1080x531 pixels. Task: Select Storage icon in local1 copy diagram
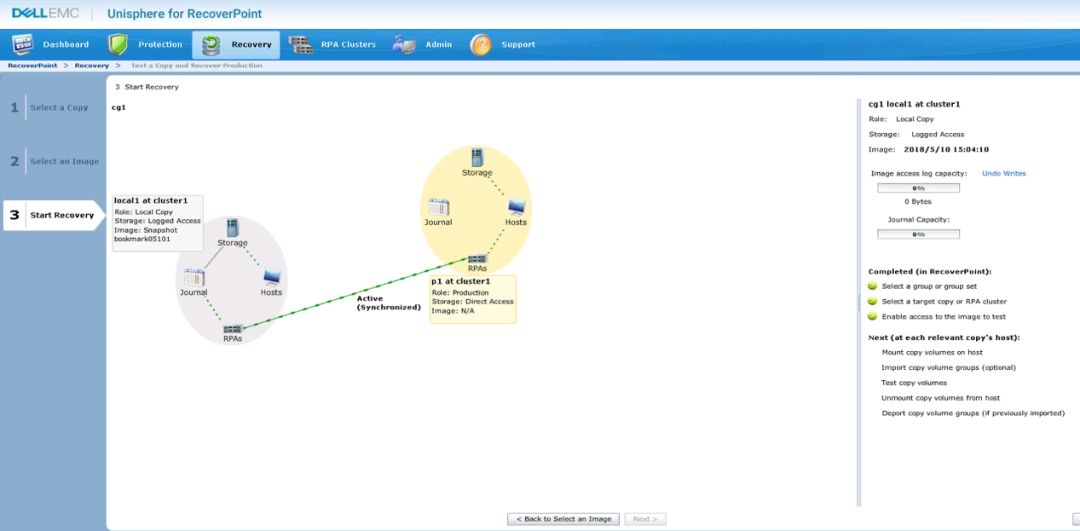coord(232,227)
